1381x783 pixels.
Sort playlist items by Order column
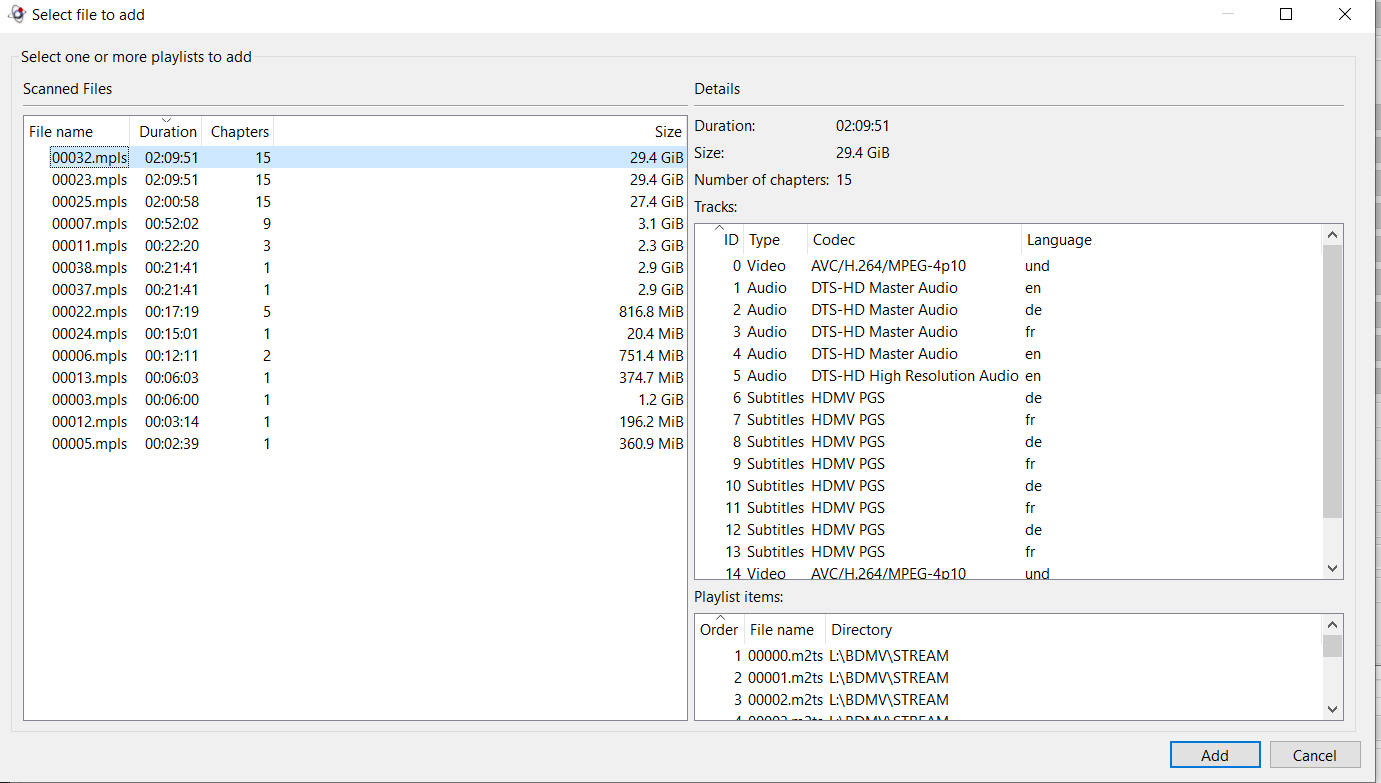click(720, 630)
